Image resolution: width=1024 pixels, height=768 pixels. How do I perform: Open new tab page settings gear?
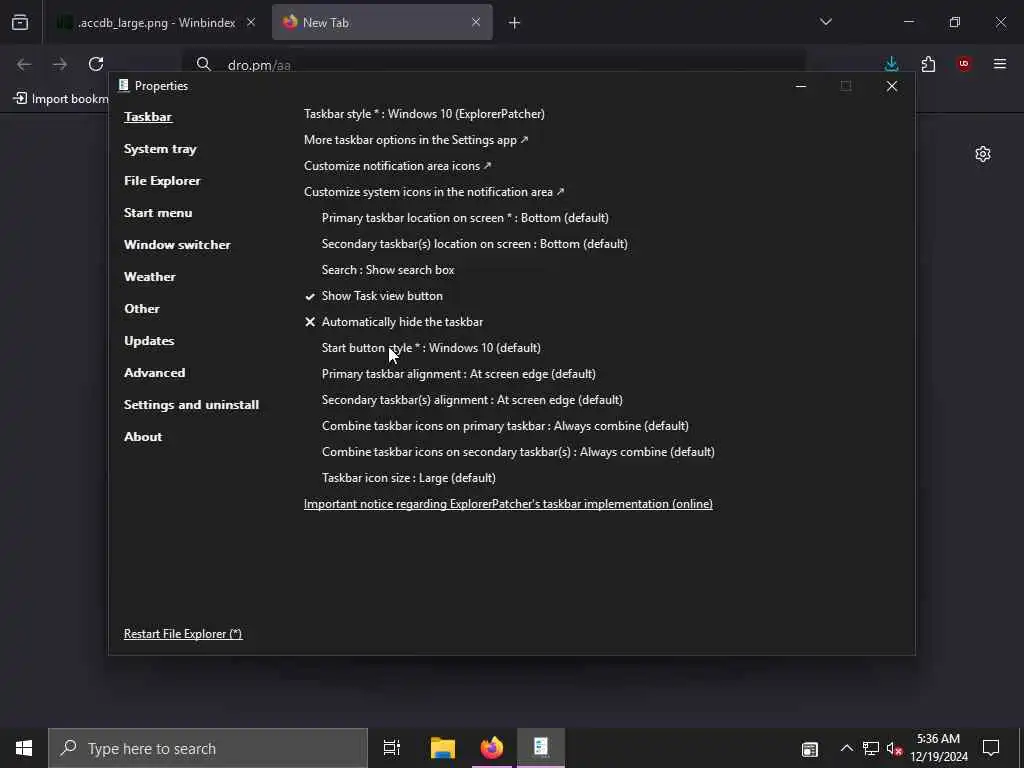coord(983,154)
